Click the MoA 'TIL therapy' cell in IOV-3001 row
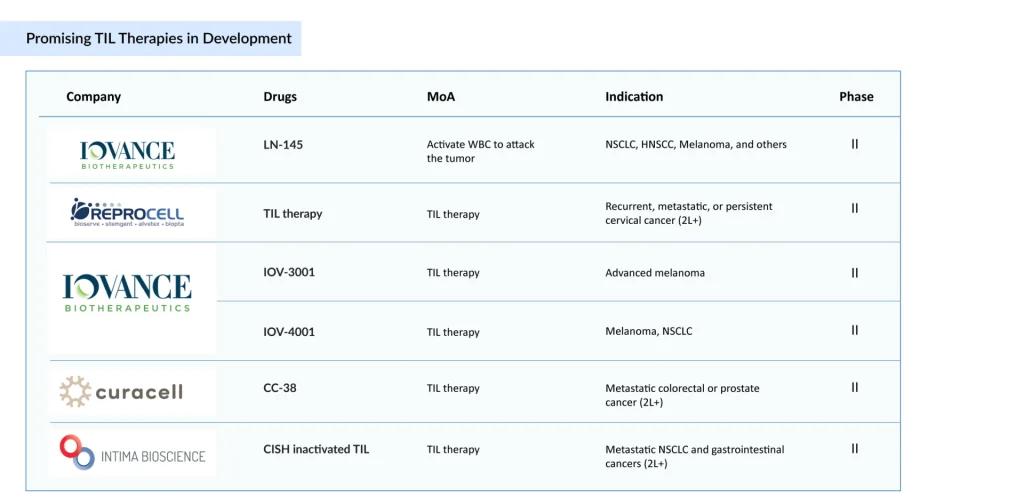The height and width of the screenshot is (497, 1024). (x=453, y=273)
